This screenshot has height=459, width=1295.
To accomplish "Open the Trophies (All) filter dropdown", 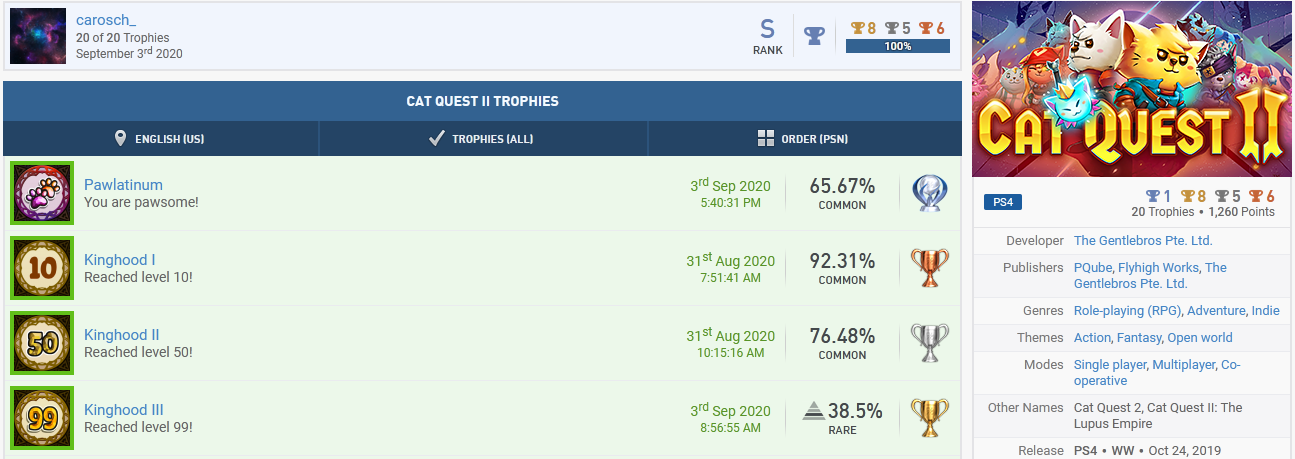I will point(481,139).
